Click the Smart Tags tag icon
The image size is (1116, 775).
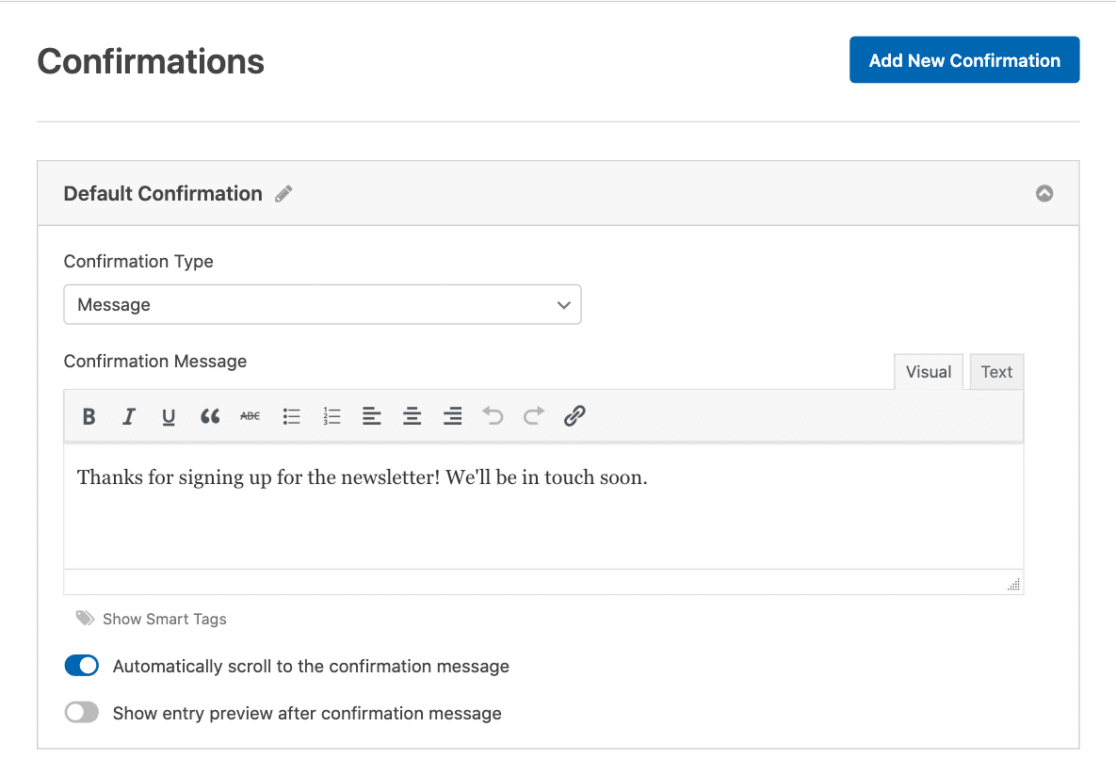coord(85,618)
